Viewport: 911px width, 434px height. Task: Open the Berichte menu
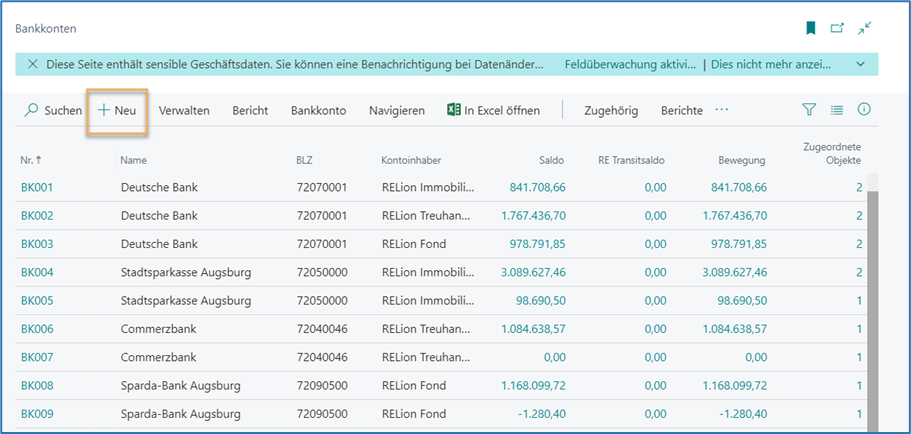(681, 111)
